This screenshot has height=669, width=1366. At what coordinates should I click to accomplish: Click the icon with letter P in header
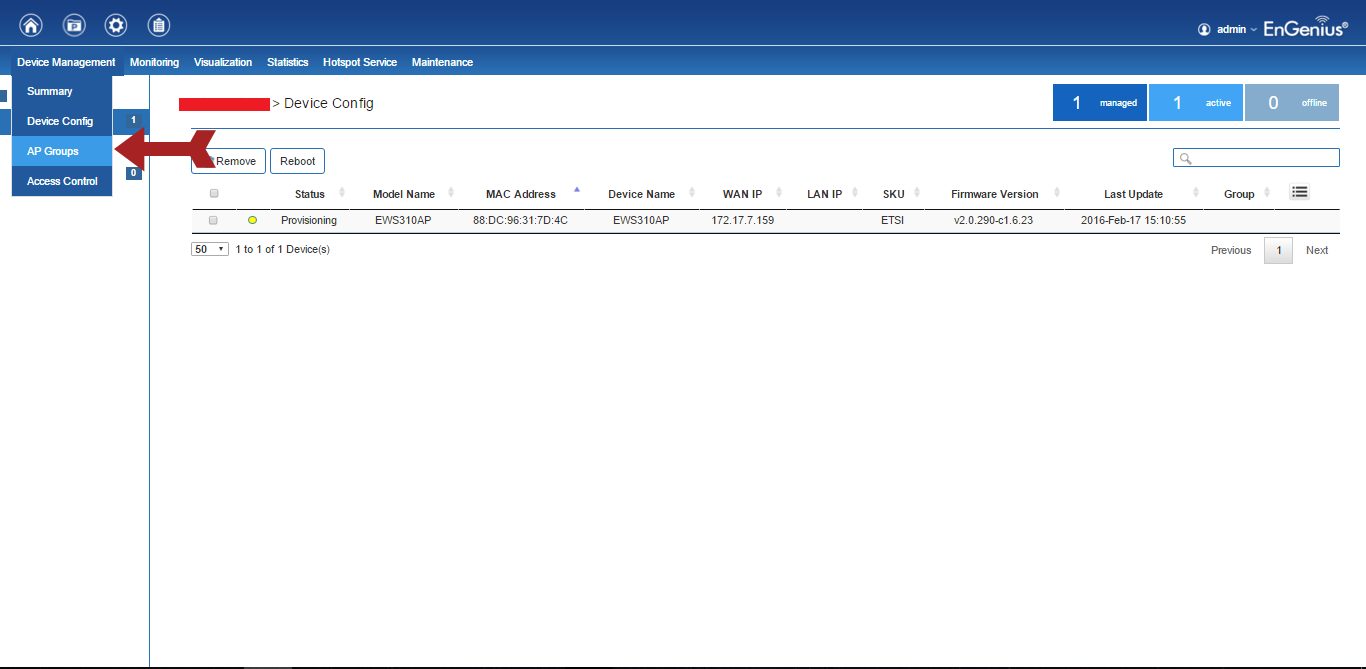pyautogui.click(x=74, y=26)
